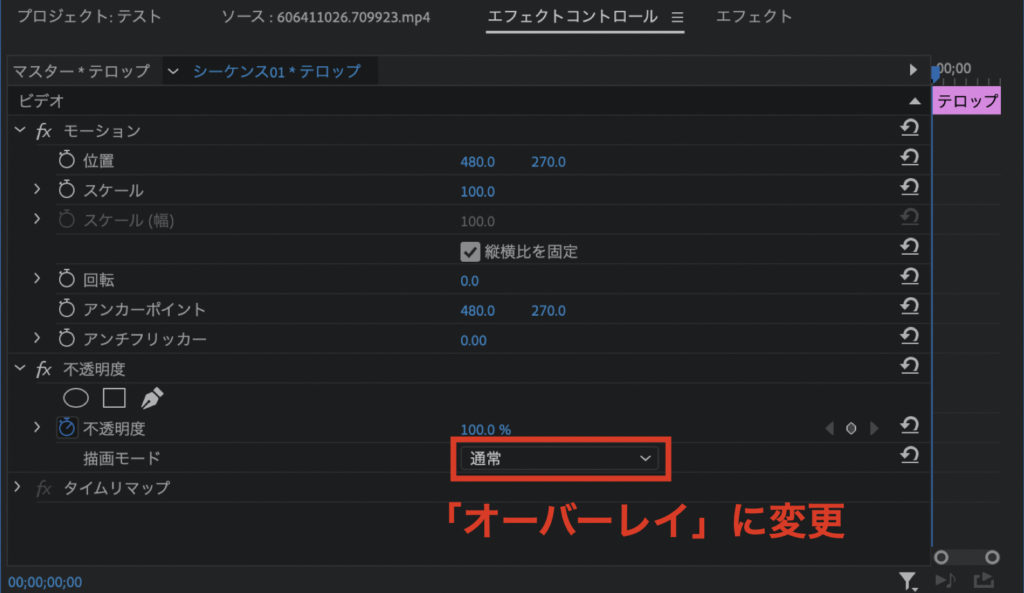The width and height of the screenshot is (1024, 593).
Task: Open the エフェクトコントロール panel menu
Action: (677, 18)
